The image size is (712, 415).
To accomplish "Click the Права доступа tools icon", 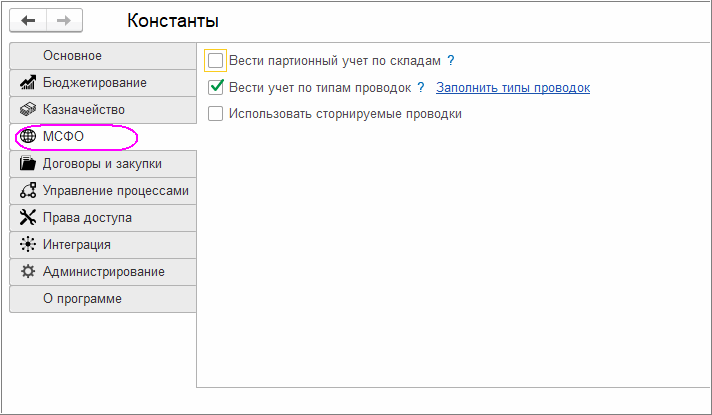I will pos(28,217).
